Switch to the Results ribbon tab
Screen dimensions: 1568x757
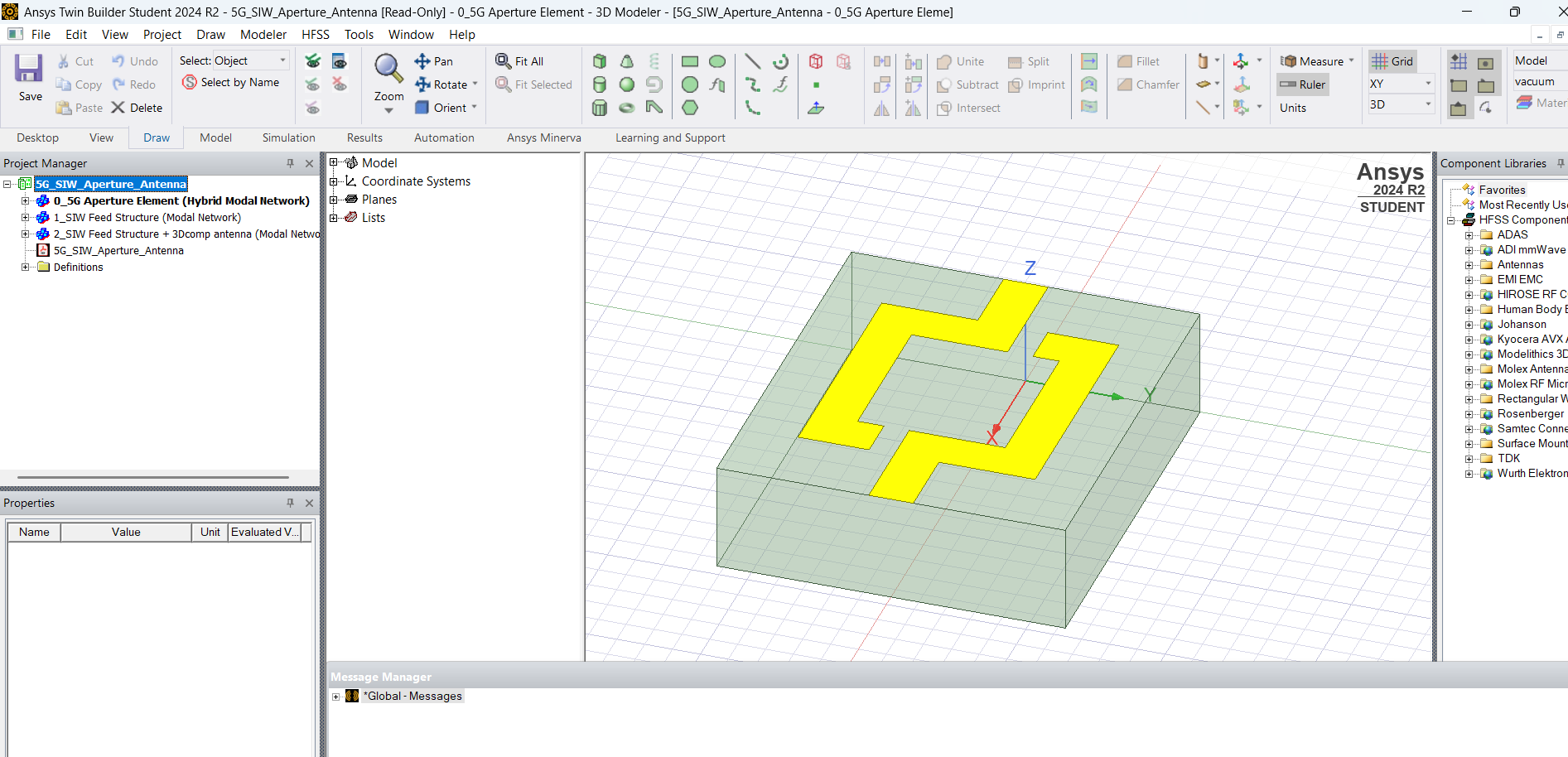pyautogui.click(x=364, y=137)
